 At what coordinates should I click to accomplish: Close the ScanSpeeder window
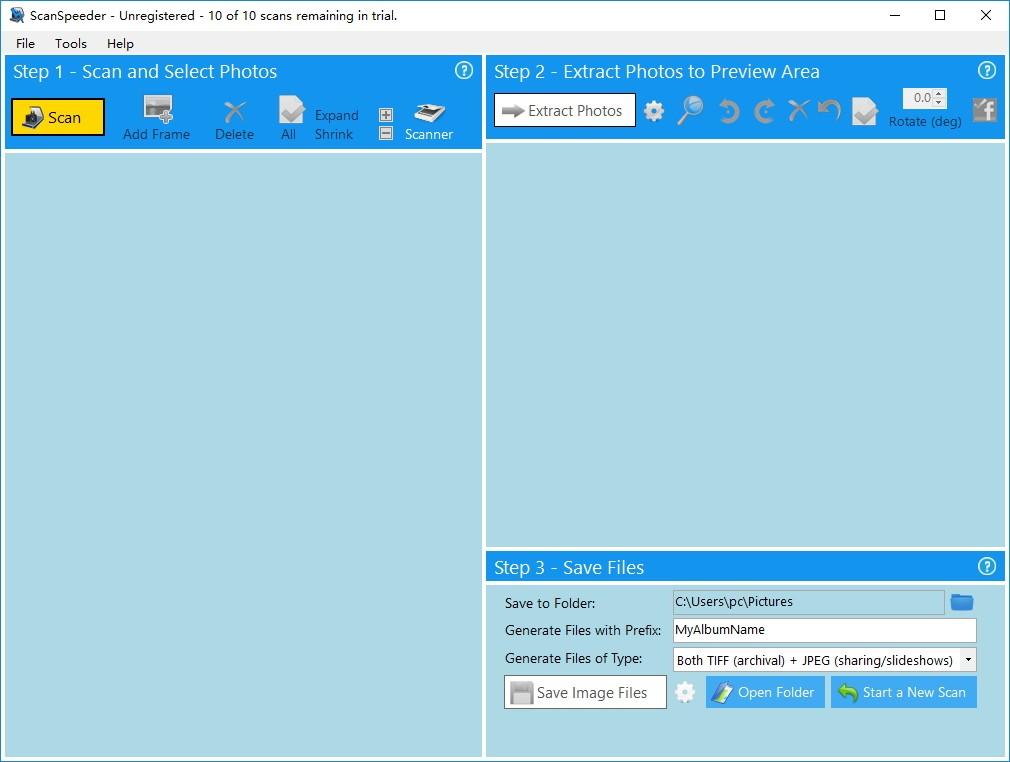[x=986, y=15]
